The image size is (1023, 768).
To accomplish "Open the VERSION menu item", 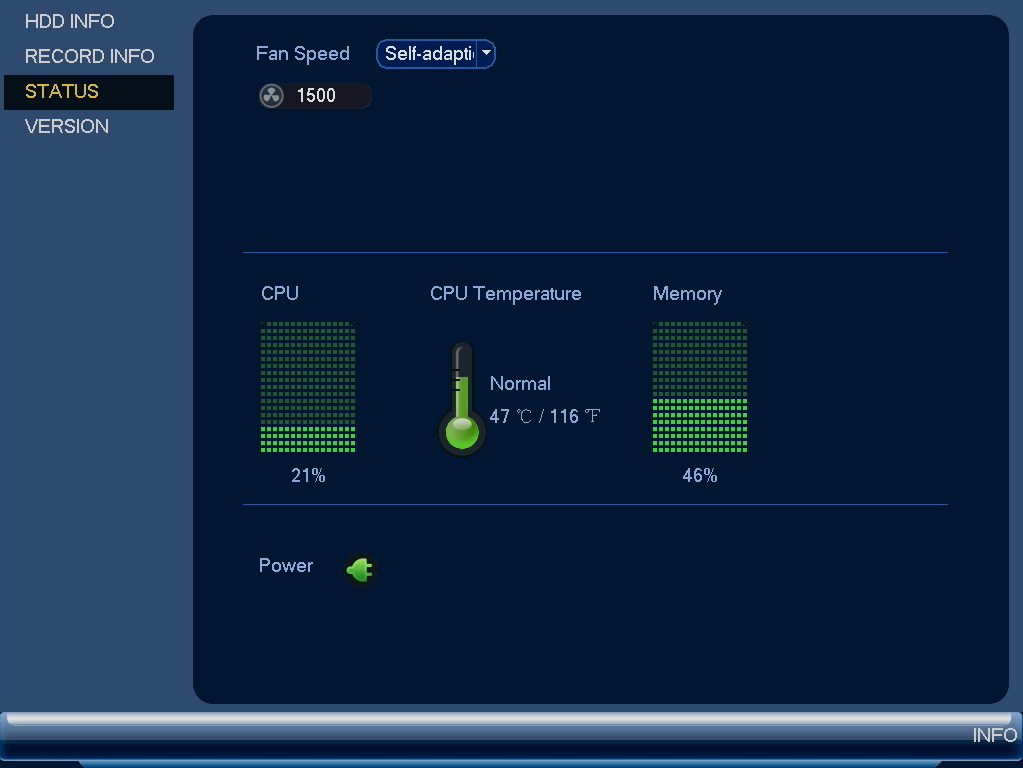I will 67,126.
